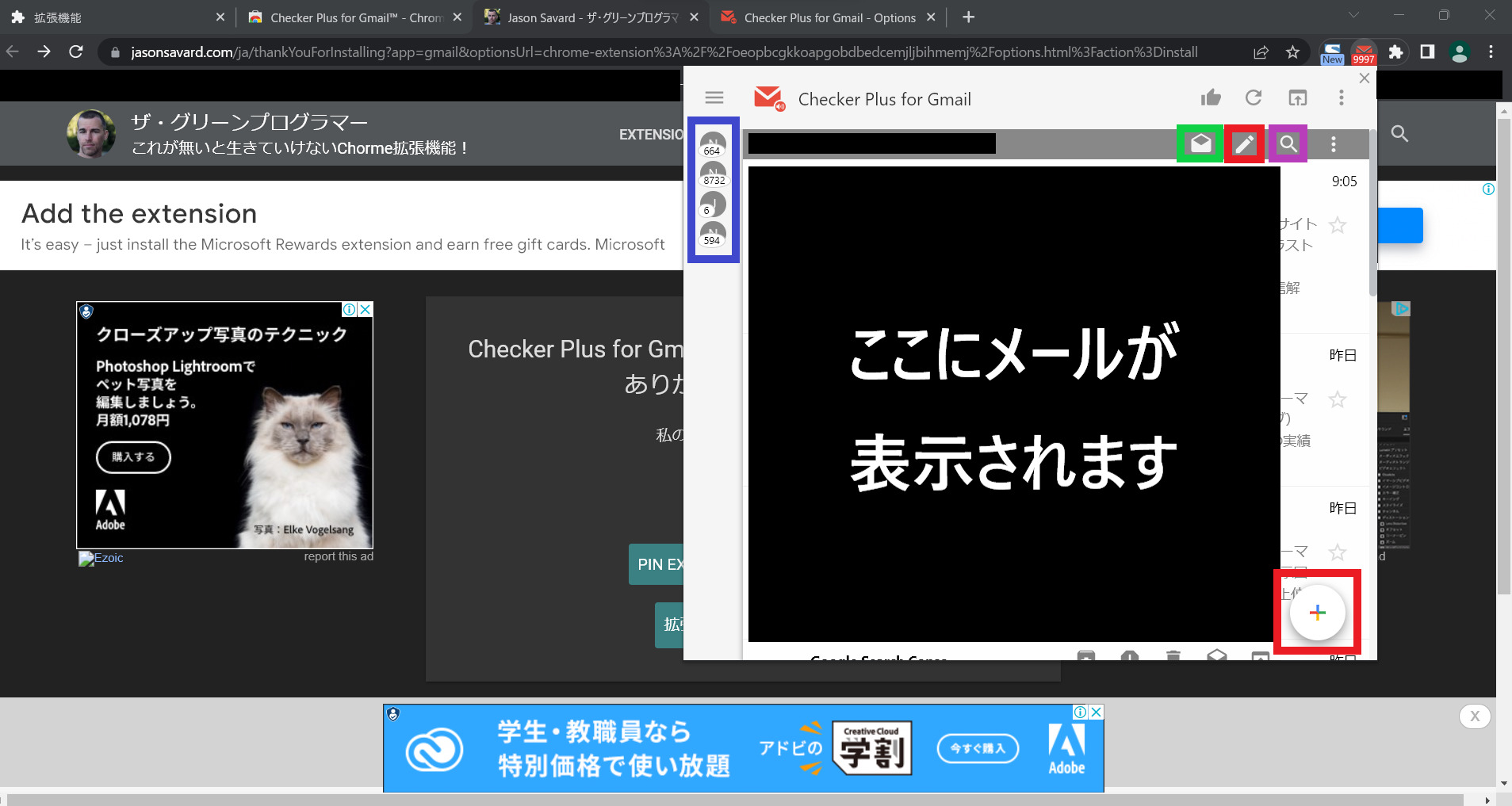The height and width of the screenshot is (806, 1512).
Task: Click the trash icon on bottom email row
Action: point(1173,655)
